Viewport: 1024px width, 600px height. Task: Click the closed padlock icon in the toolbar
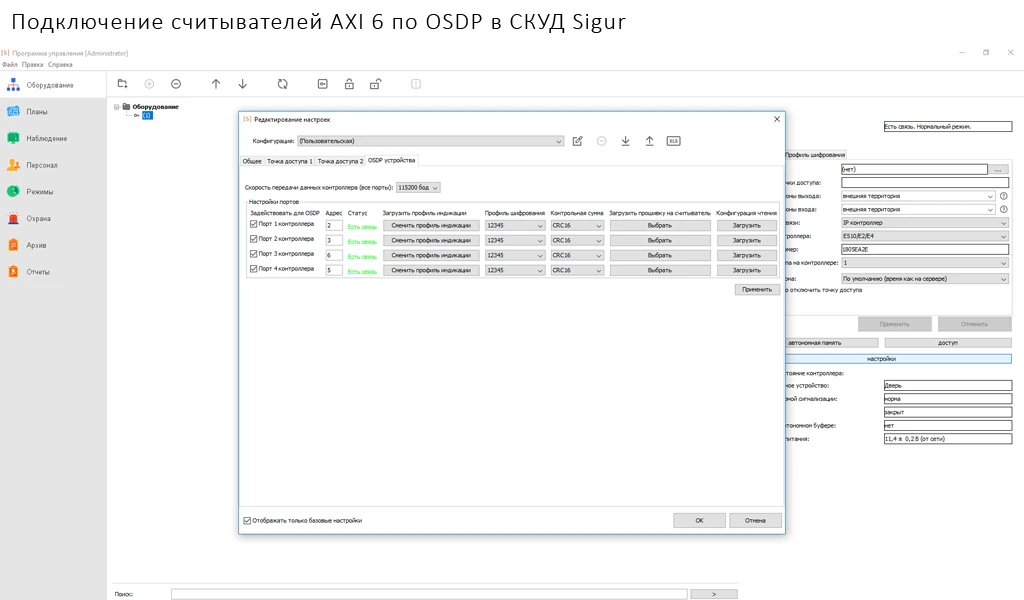[349, 85]
